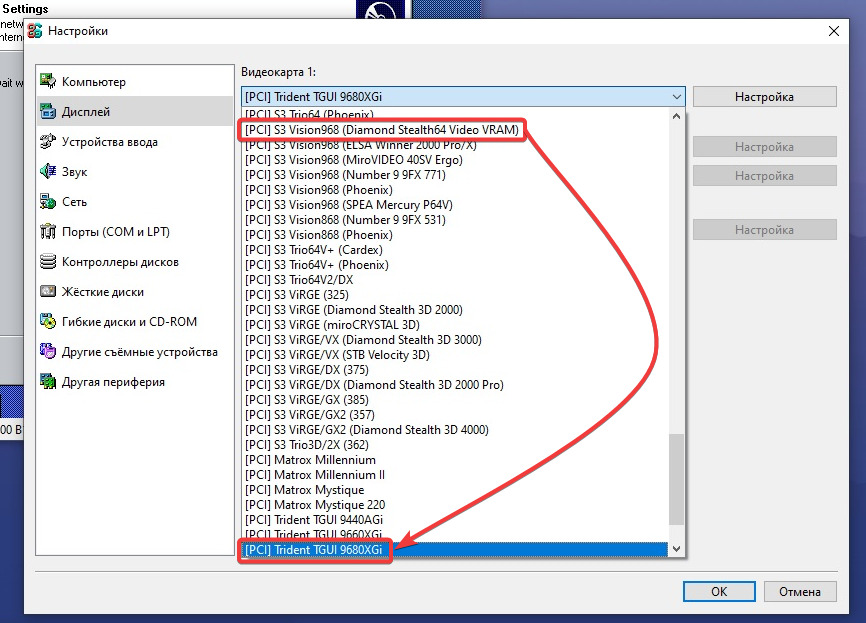
Task: Click the Дисплей monitor icon
Action: coord(48,111)
